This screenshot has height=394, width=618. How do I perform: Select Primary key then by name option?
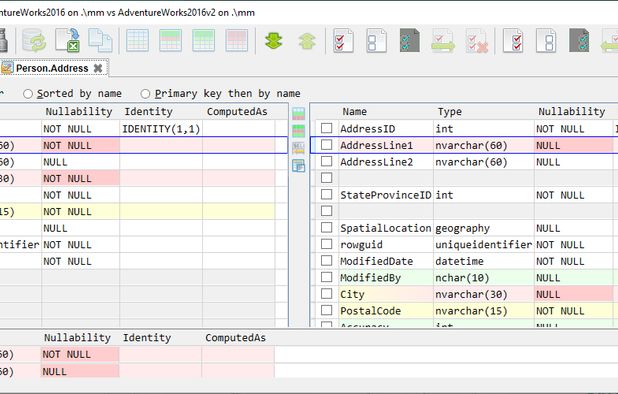(x=145, y=94)
